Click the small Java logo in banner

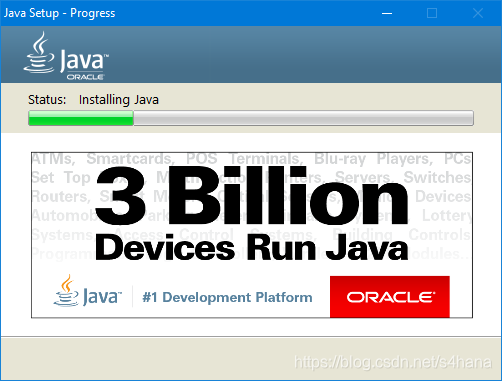point(88,291)
